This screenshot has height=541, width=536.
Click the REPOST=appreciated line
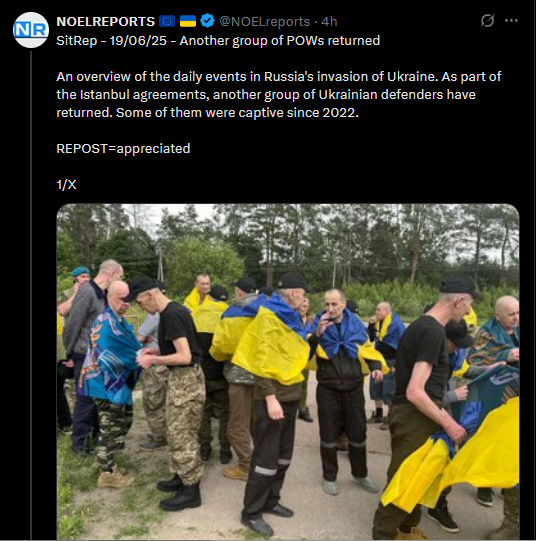coord(123,149)
